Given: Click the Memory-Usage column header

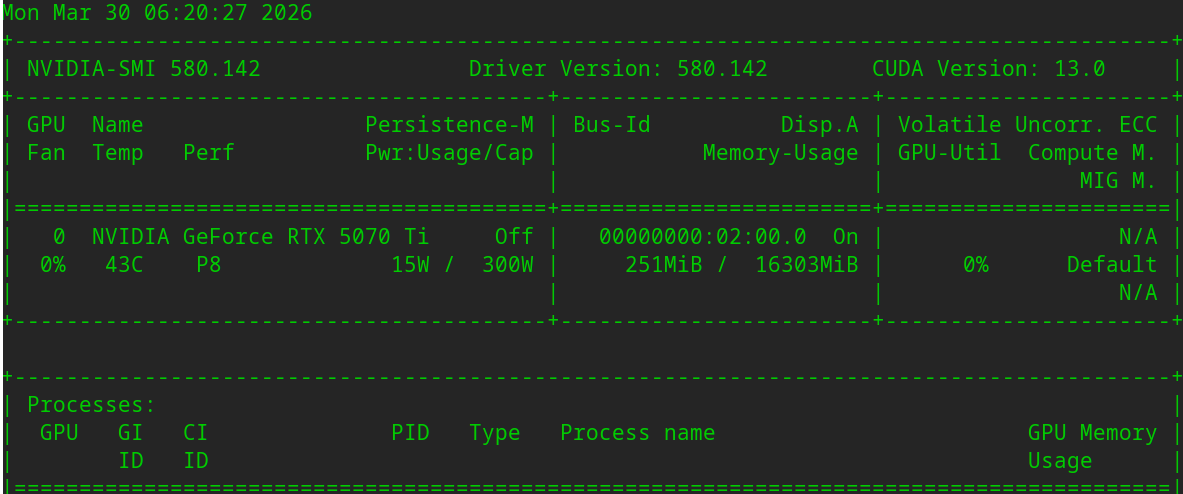Looking at the screenshot, I should click(780, 153).
